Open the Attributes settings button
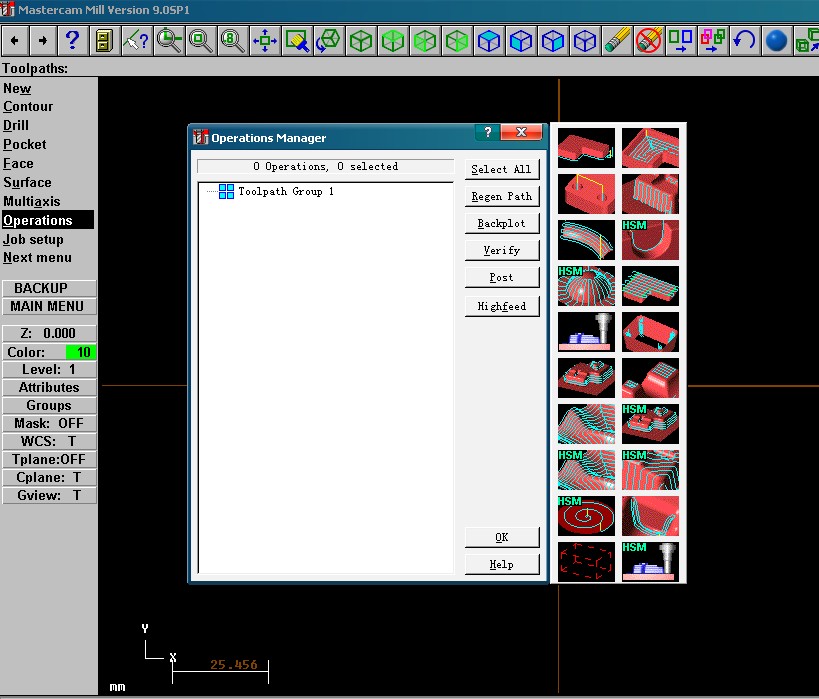 (x=49, y=387)
